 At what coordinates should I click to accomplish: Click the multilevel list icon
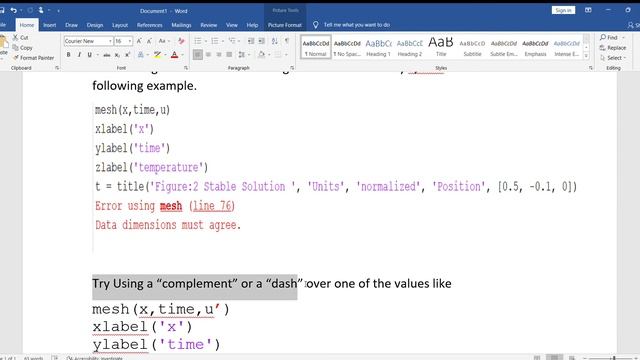(x=232, y=41)
